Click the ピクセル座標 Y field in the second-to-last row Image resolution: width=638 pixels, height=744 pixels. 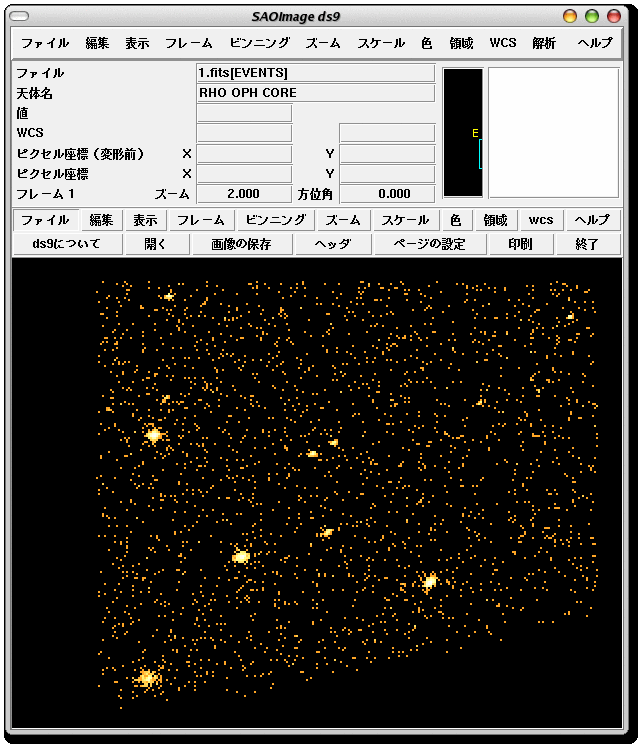tap(387, 174)
